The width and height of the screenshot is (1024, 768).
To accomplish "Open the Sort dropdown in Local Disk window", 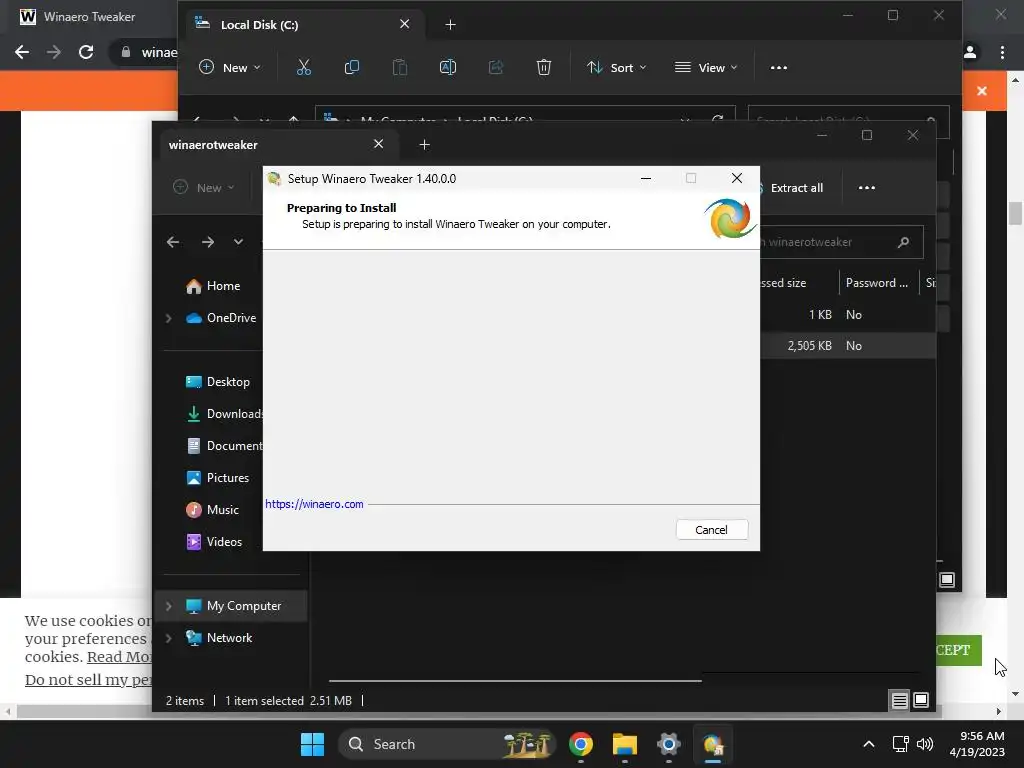I will coord(616,67).
